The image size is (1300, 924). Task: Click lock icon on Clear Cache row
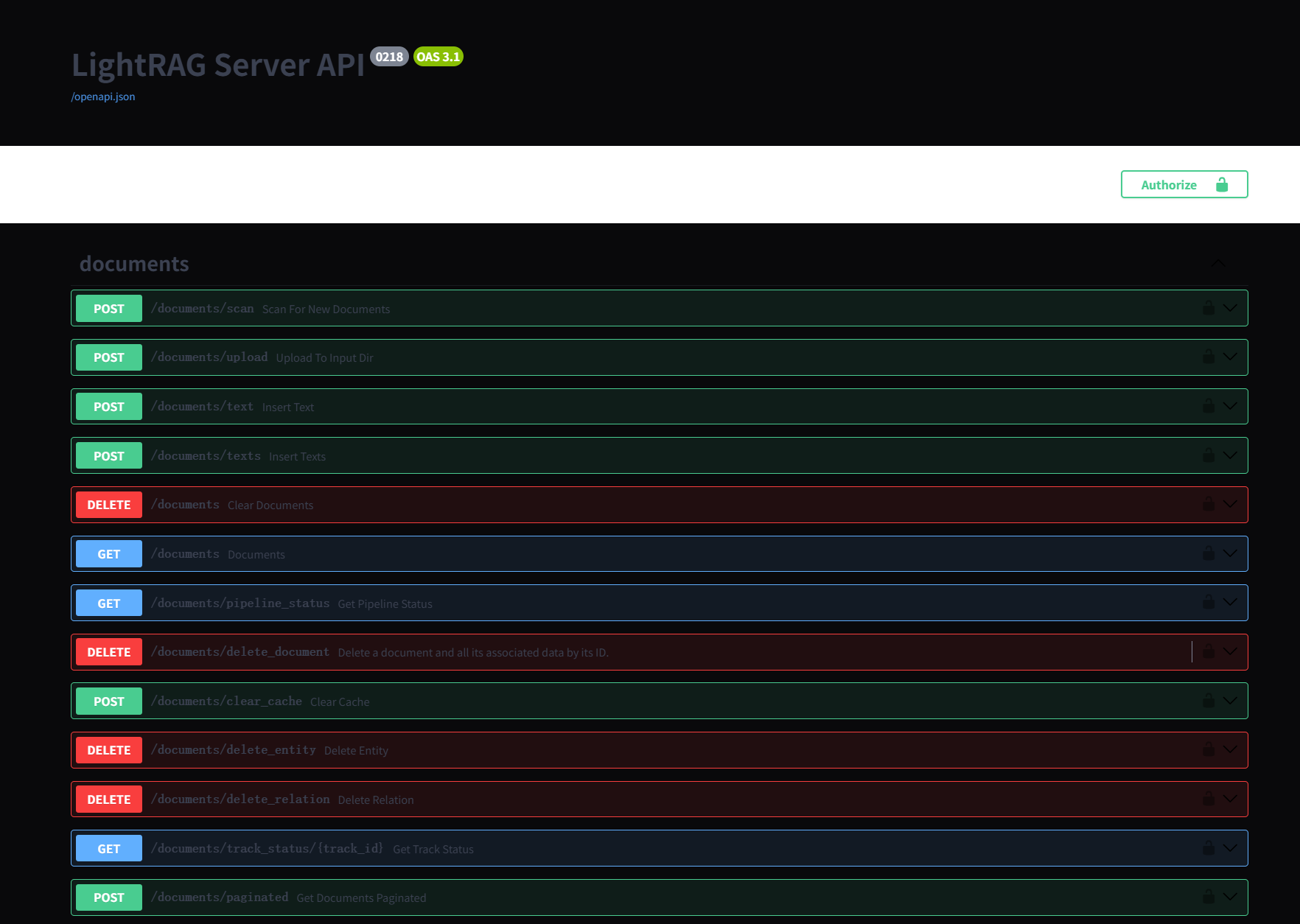click(1209, 701)
